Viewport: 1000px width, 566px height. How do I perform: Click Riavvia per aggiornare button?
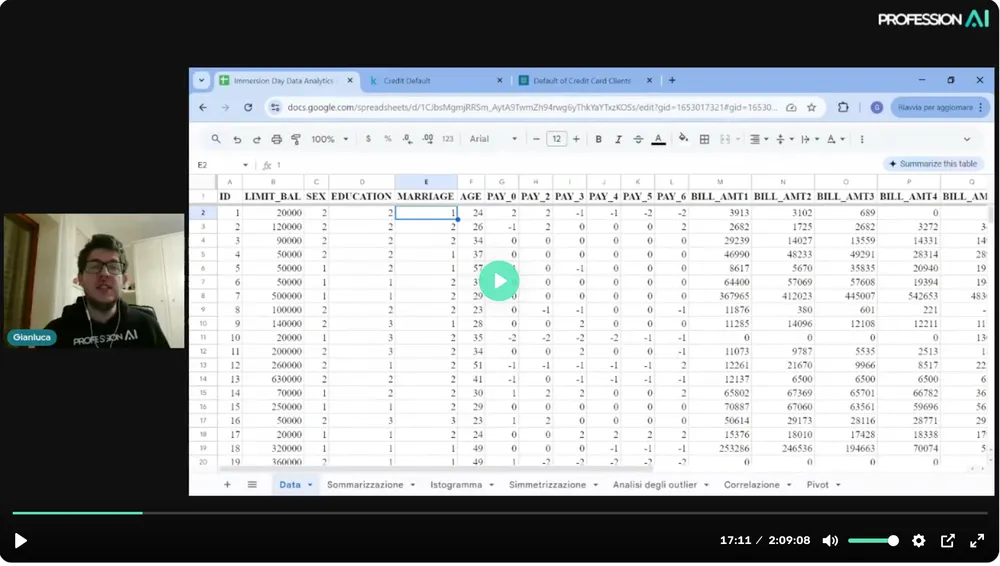pos(940,108)
